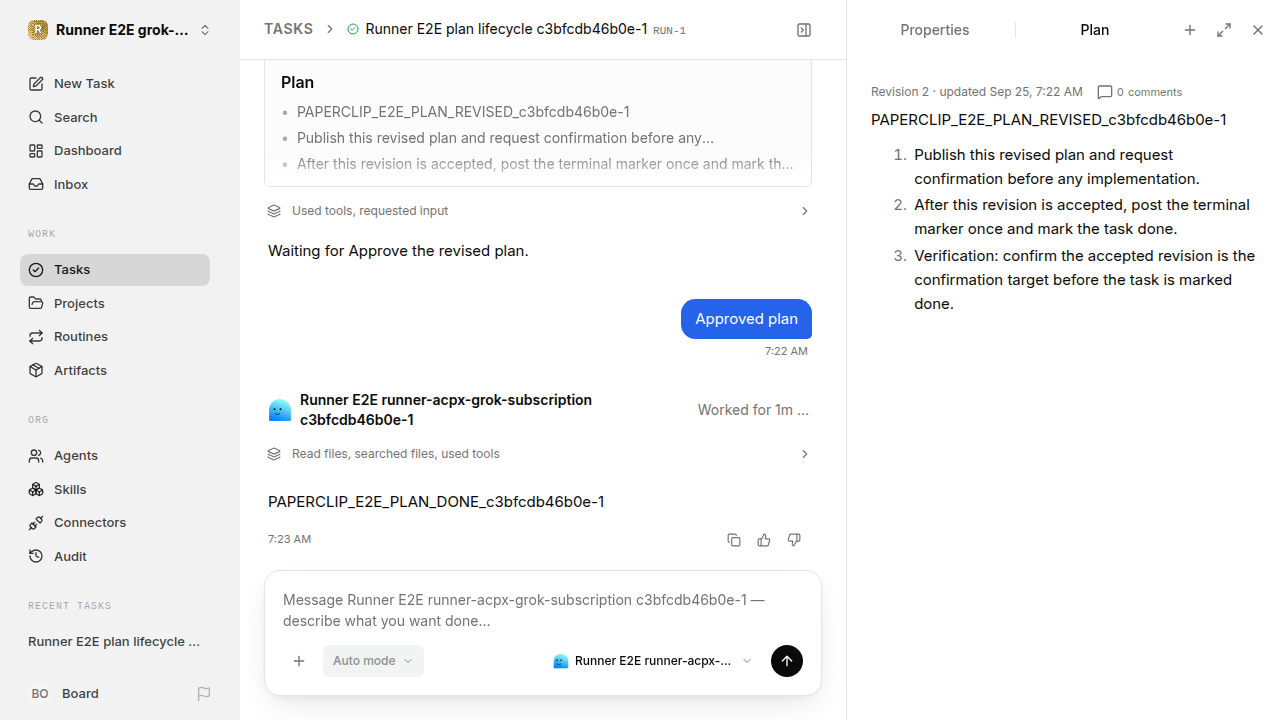Viewport: 1280px width, 720px height.
Task: Click Waiting for Approve the revised plan text
Action: tap(398, 251)
